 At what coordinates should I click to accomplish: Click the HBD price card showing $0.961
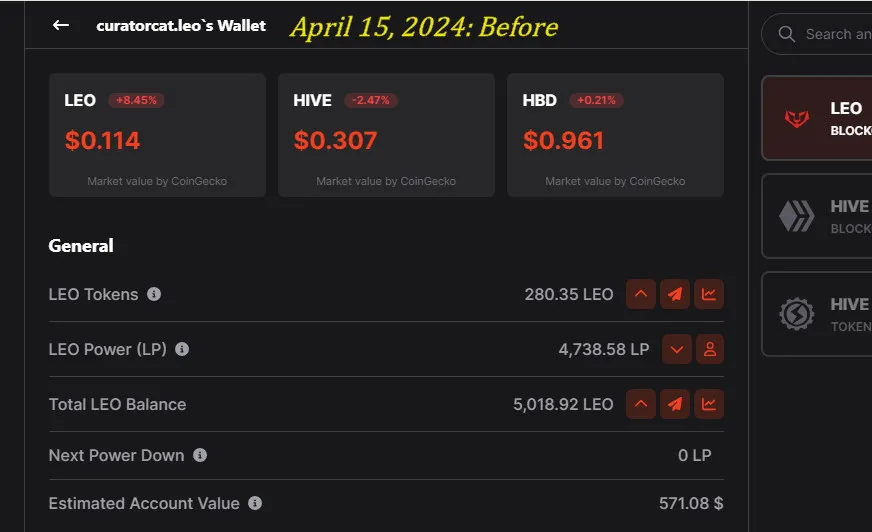click(615, 135)
